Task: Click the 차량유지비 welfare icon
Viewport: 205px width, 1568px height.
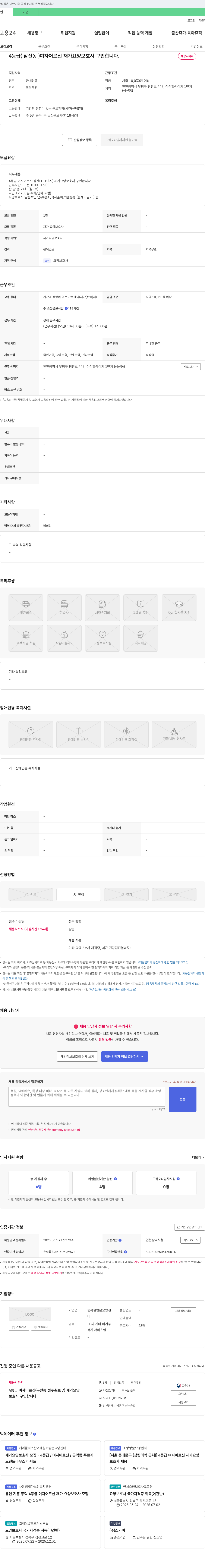Action: pyautogui.click(x=102, y=607)
